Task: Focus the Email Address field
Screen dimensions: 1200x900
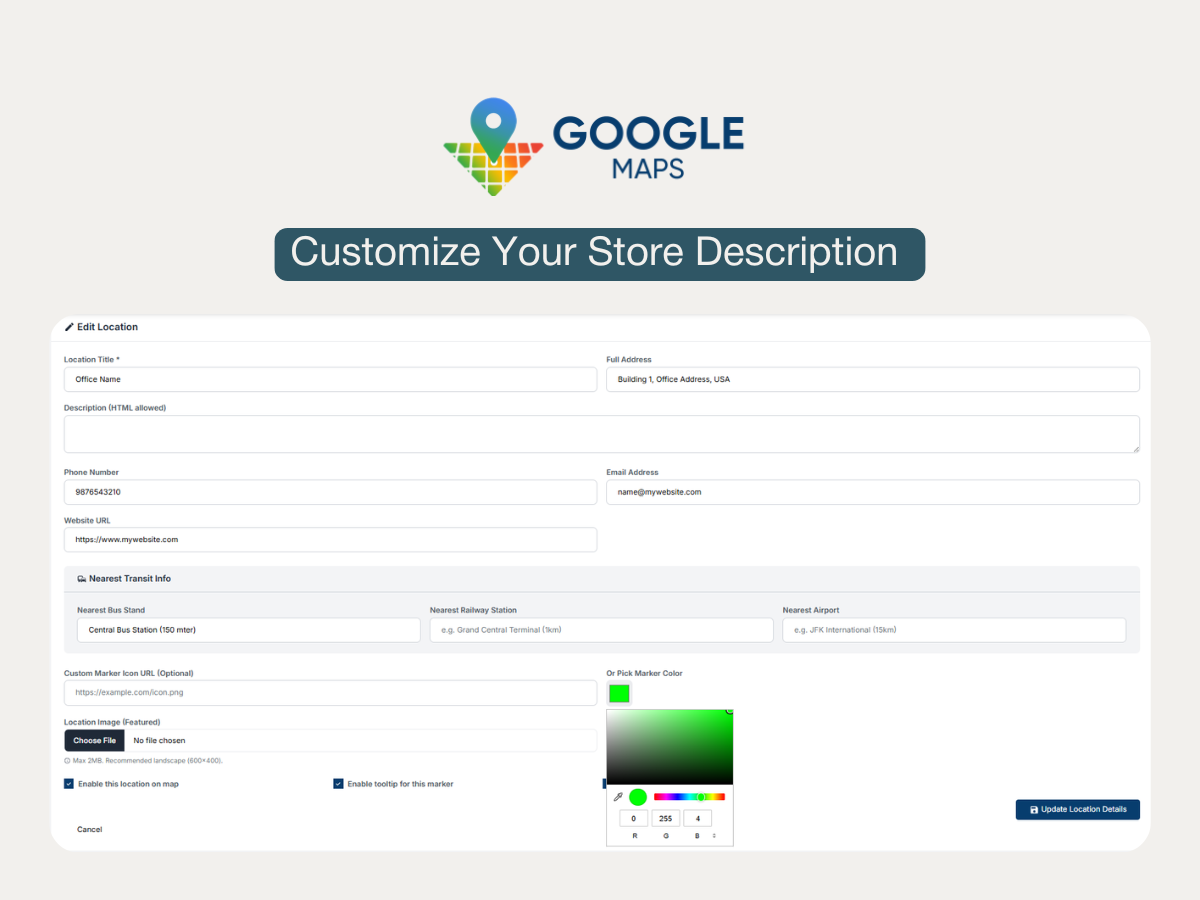Action: 872,492
